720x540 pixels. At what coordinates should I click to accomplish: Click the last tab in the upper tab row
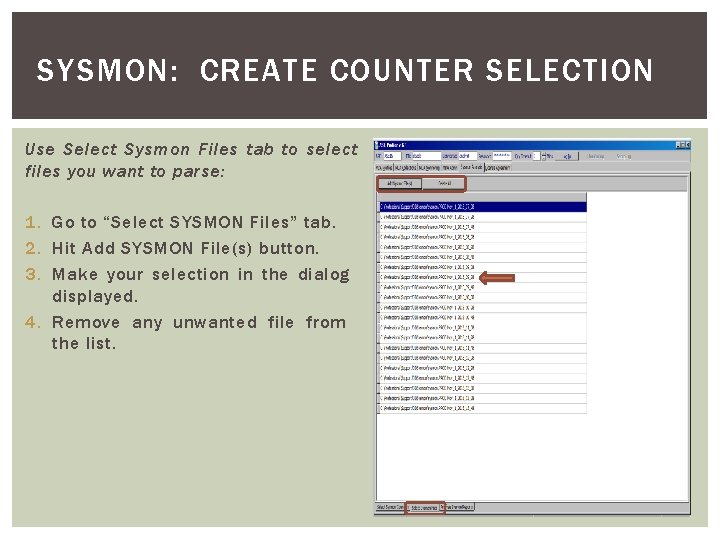497,168
